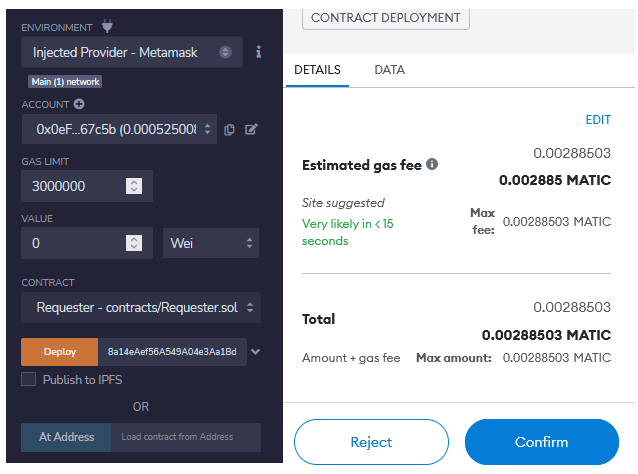Click the Max fee 0.00288503 MATIC value

(557, 222)
